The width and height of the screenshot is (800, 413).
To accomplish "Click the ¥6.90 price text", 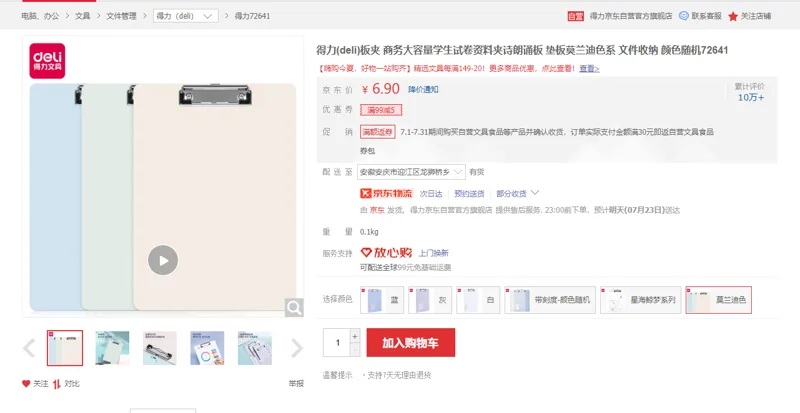I will pyautogui.click(x=381, y=89).
